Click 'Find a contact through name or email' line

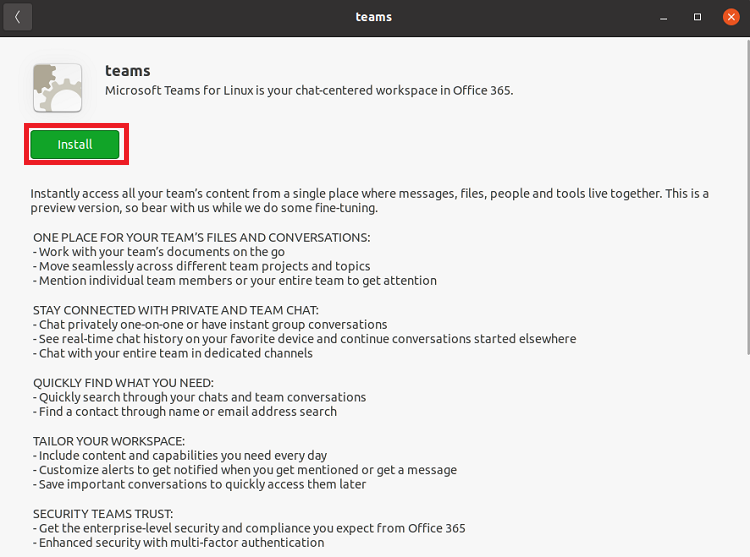[x=185, y=412]
